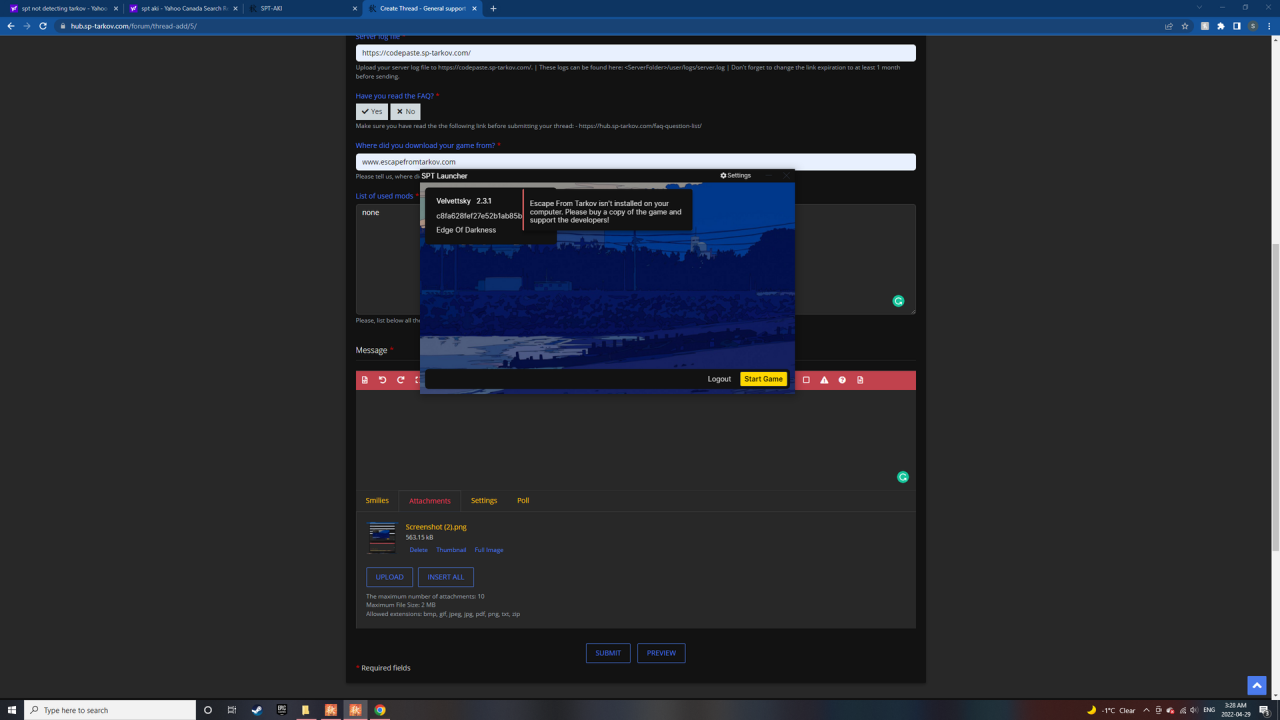Select No for Have you read the FAQ

[405, 112]
